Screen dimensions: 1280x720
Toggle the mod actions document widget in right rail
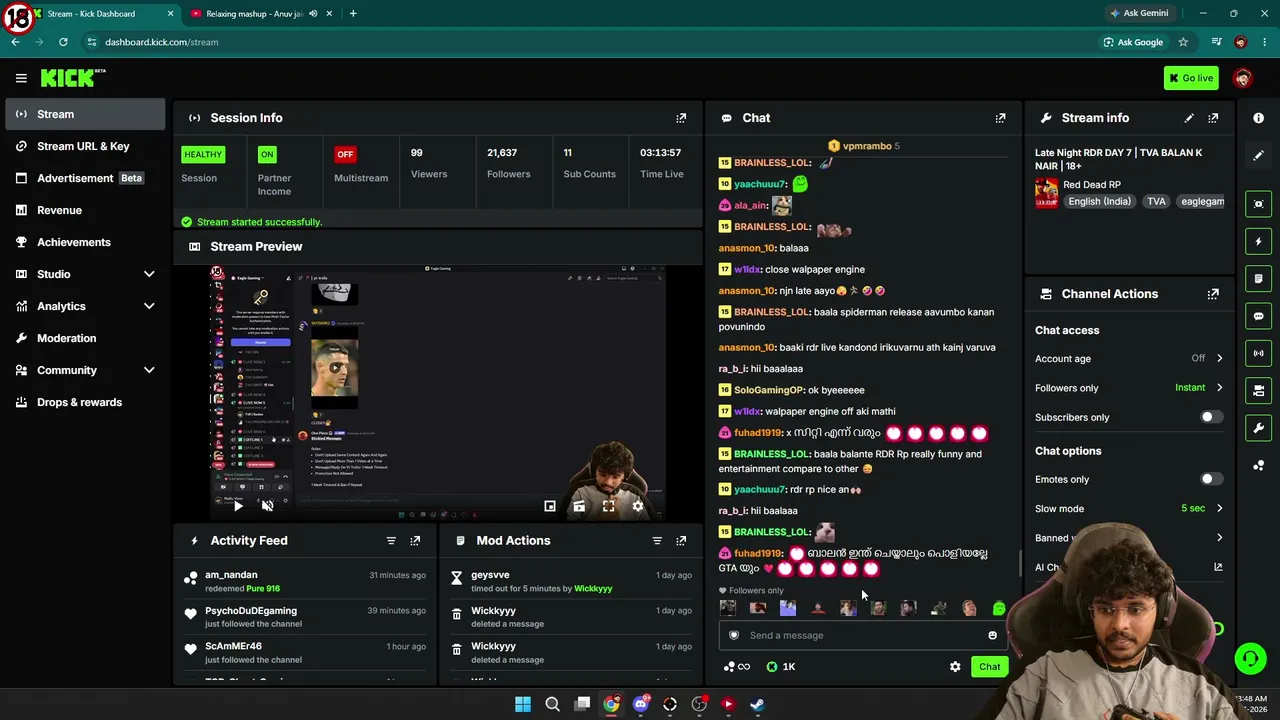click(1258, 279)
